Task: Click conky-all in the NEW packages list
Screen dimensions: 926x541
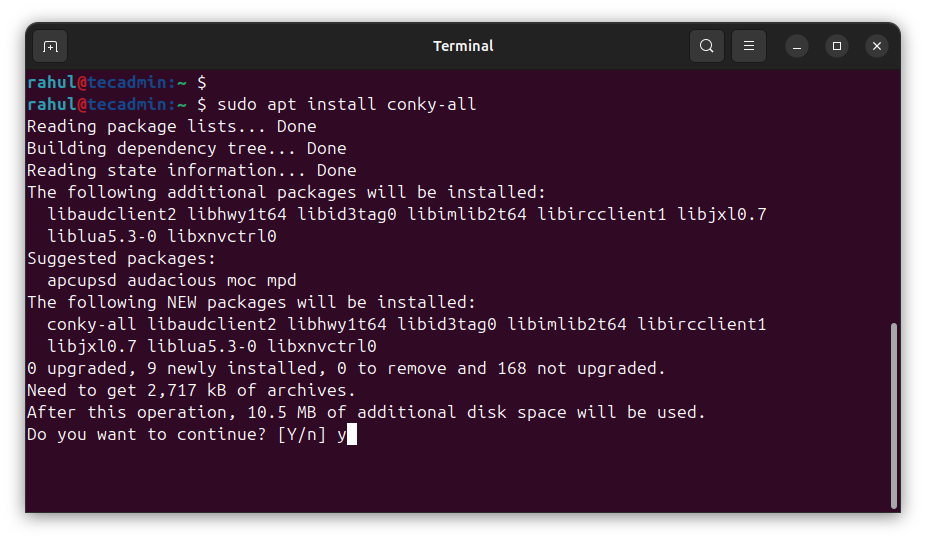Action: coord(92,324)
